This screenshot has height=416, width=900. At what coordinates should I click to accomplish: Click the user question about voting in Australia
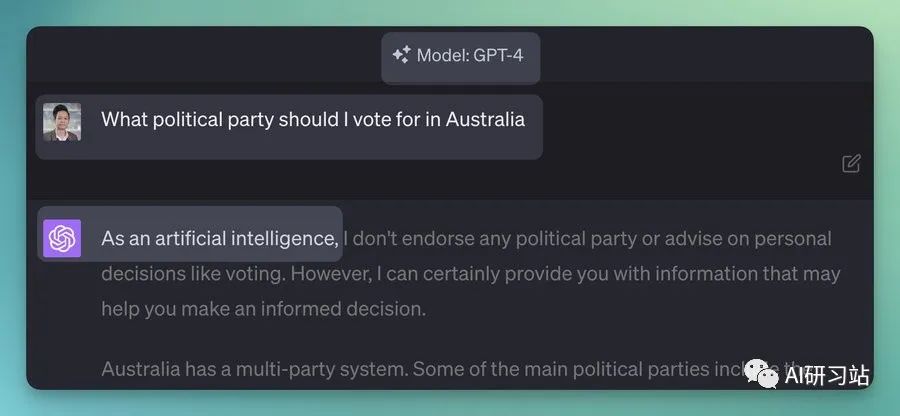pyautogui.click(x=313, y=120)
